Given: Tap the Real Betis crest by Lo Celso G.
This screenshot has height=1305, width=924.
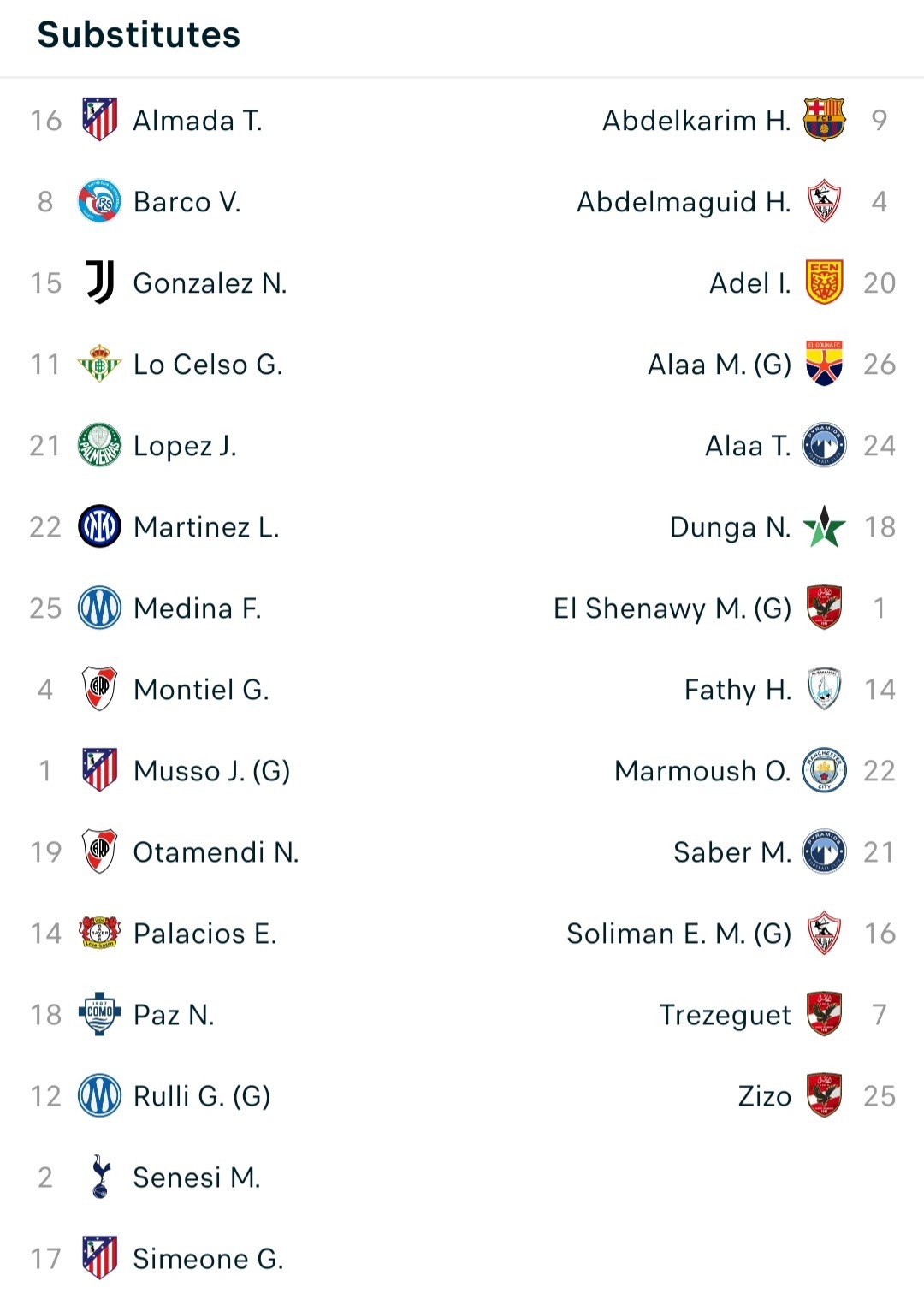Looking at the screenshot, I should pos(100,364).
